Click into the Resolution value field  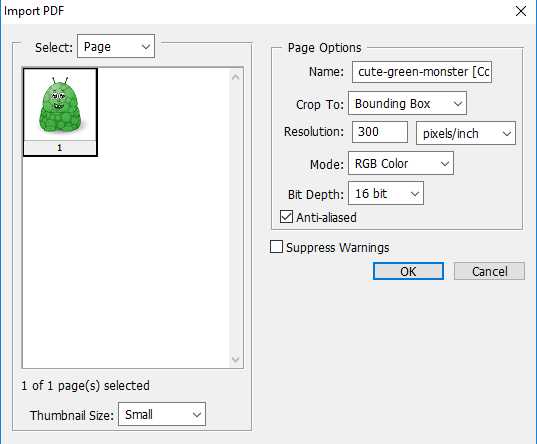tap(380, 132)
